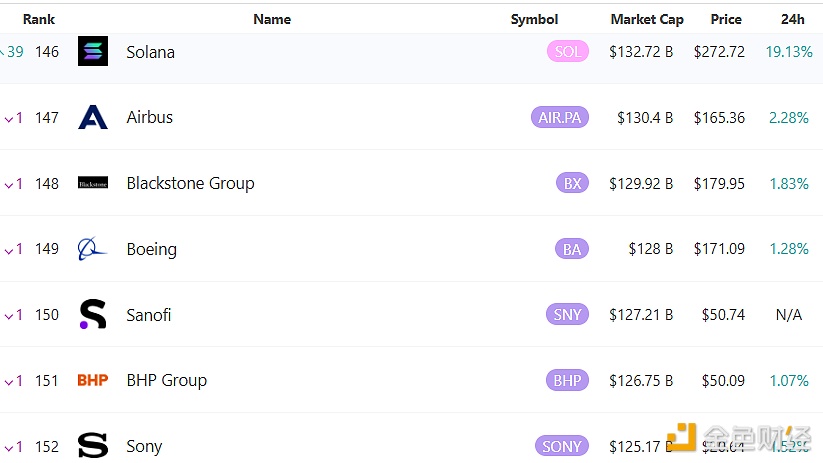Click the Airbus logo icon
Viewport: 823px width, 463px height.
pyautogui.click(x=93, y=118)
